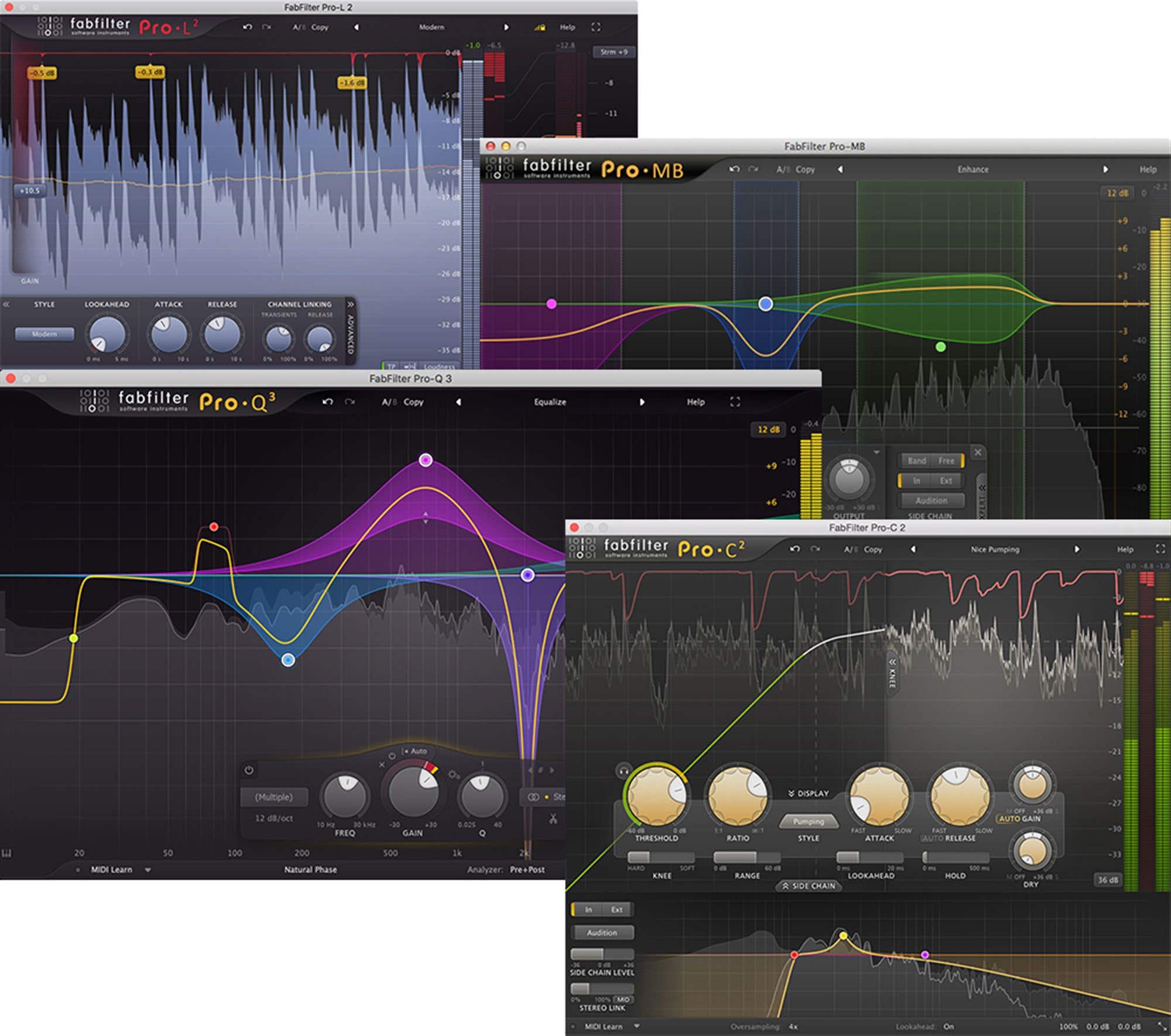1171x1036 pixels.
Task: Click undo in the Pro-MB window
Action: 734,169
